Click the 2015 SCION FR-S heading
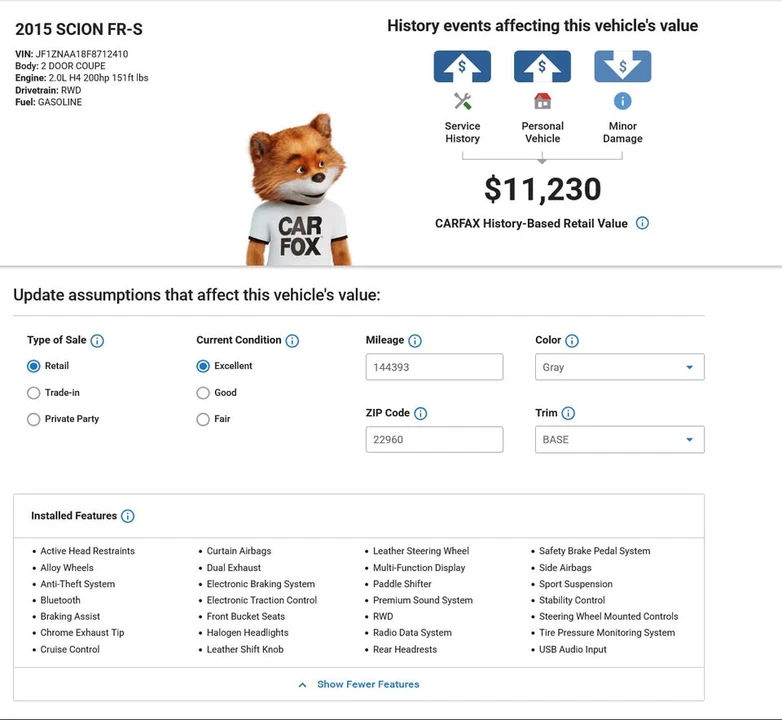 tap(79, 29)
